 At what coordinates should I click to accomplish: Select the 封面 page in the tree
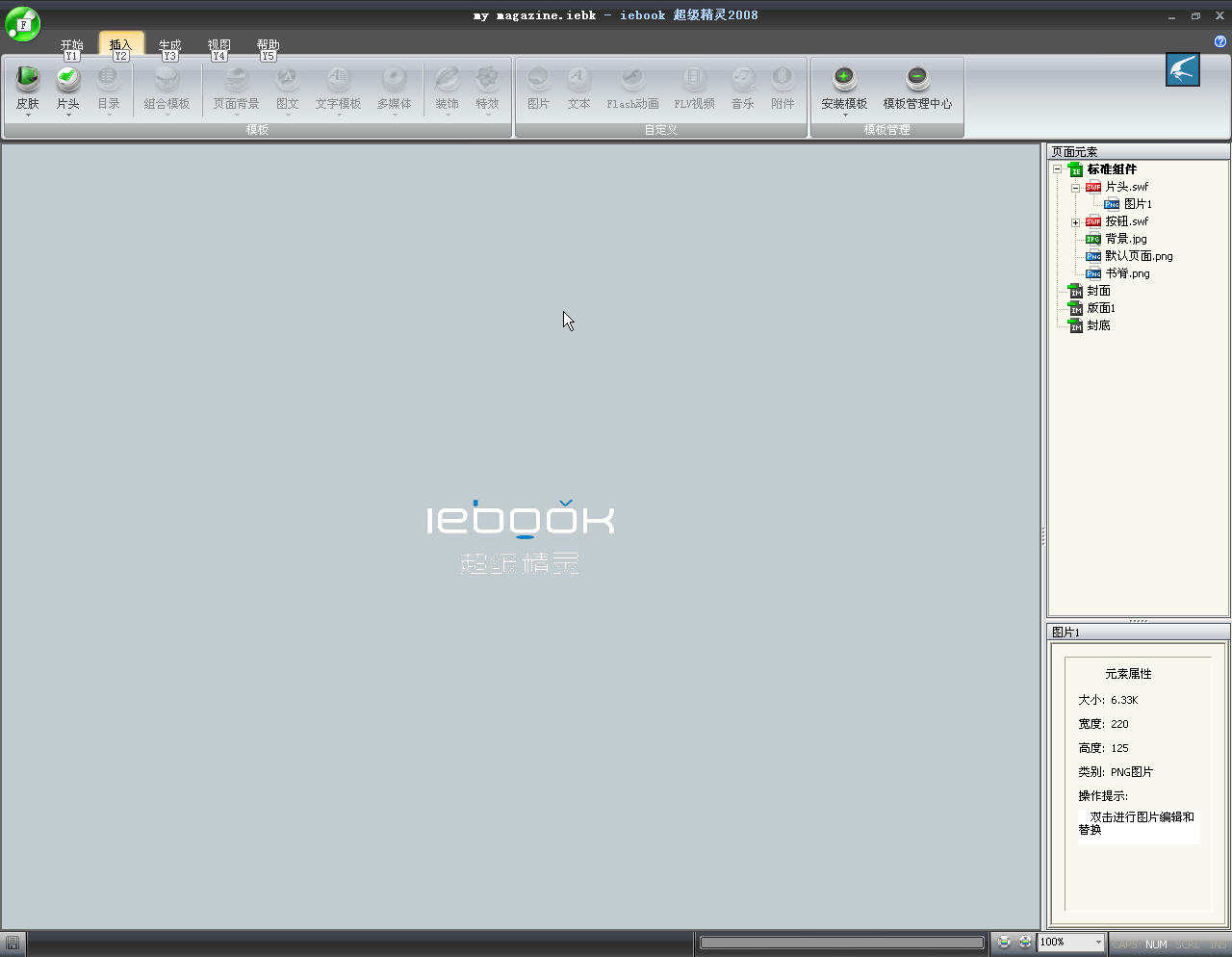pyautogui.click(x=1098, y=291)
